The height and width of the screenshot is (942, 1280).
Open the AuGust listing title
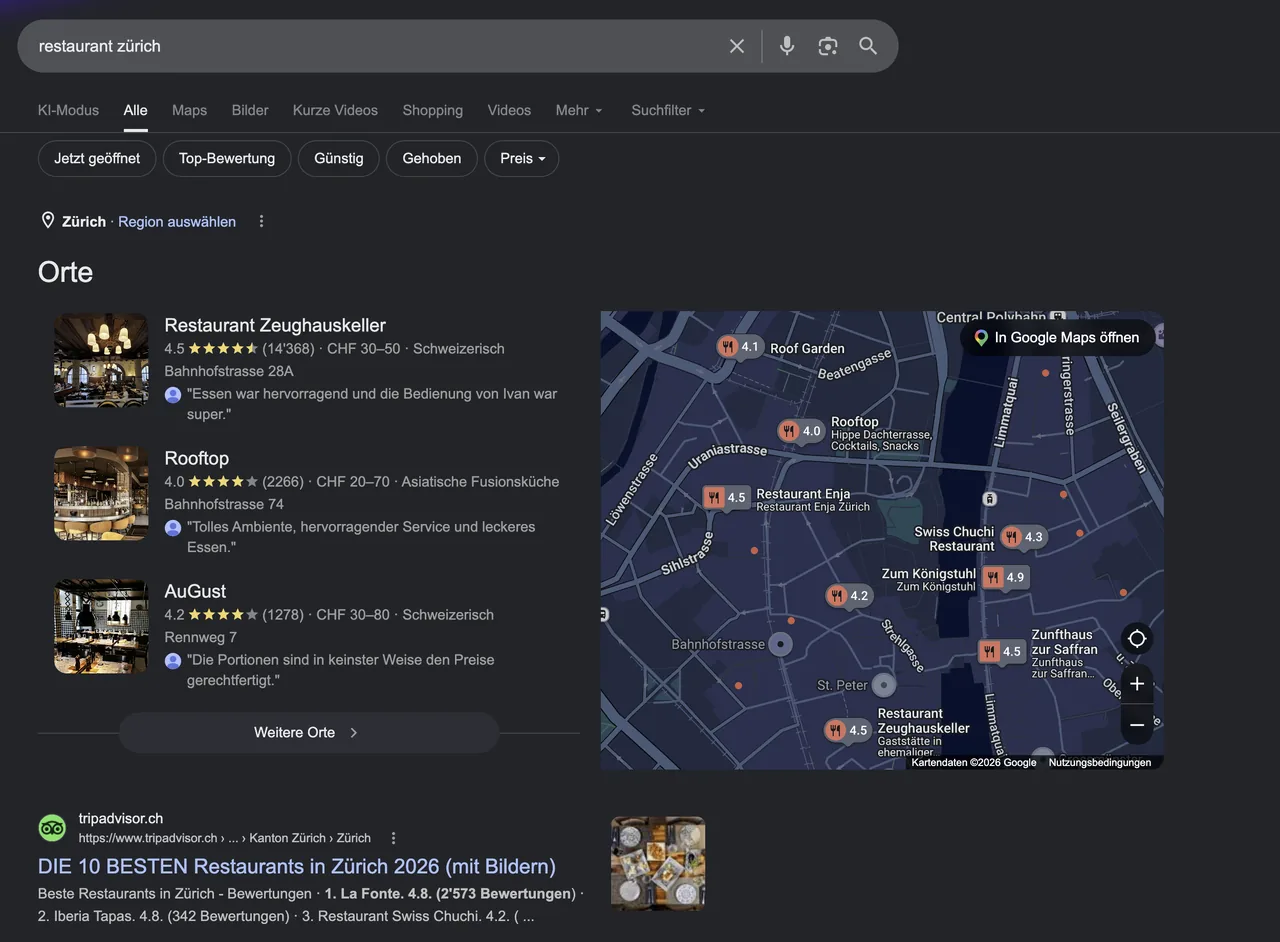tap(195, 591)
